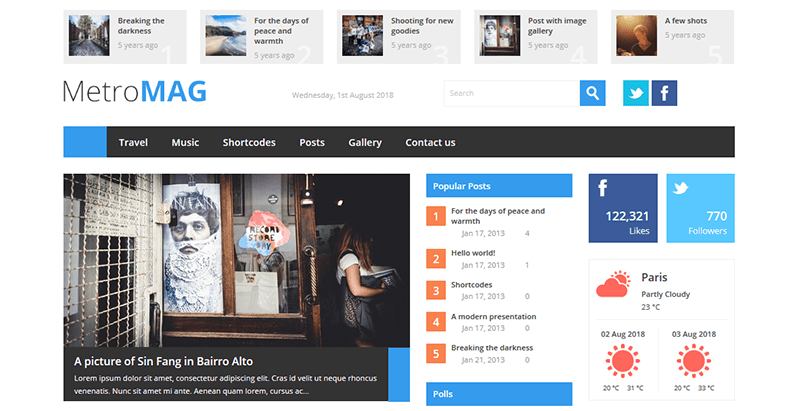800x411 pixels.
Task: Open top-strip link 'A few shots'
Action: point(686,21)
